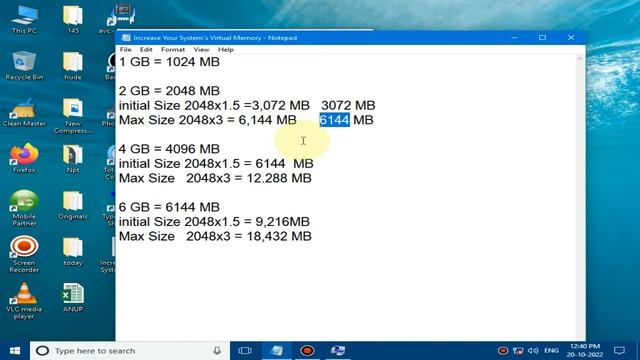Open the View menu

click(201, 49)
